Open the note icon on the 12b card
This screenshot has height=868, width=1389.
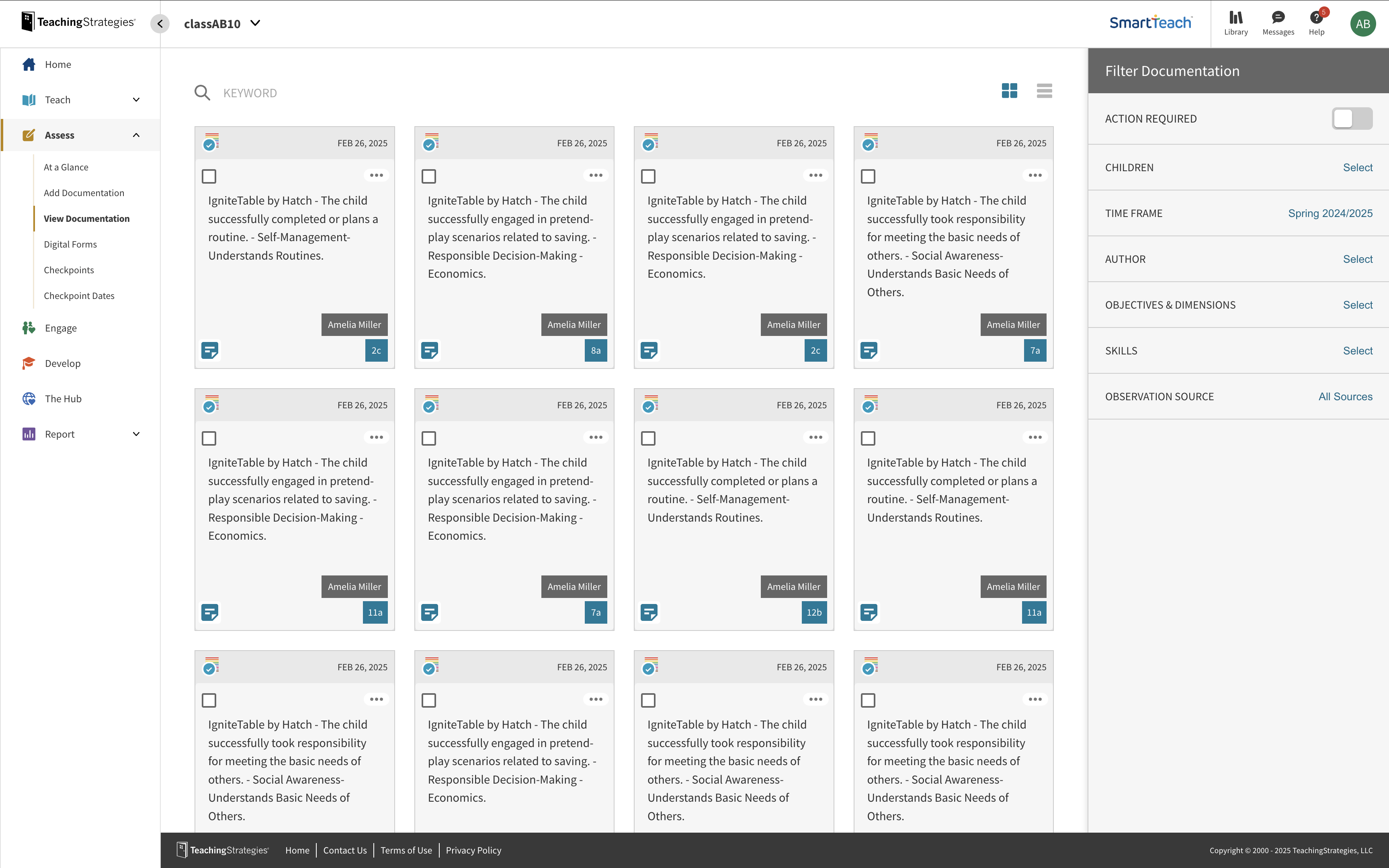pos(649,612)
